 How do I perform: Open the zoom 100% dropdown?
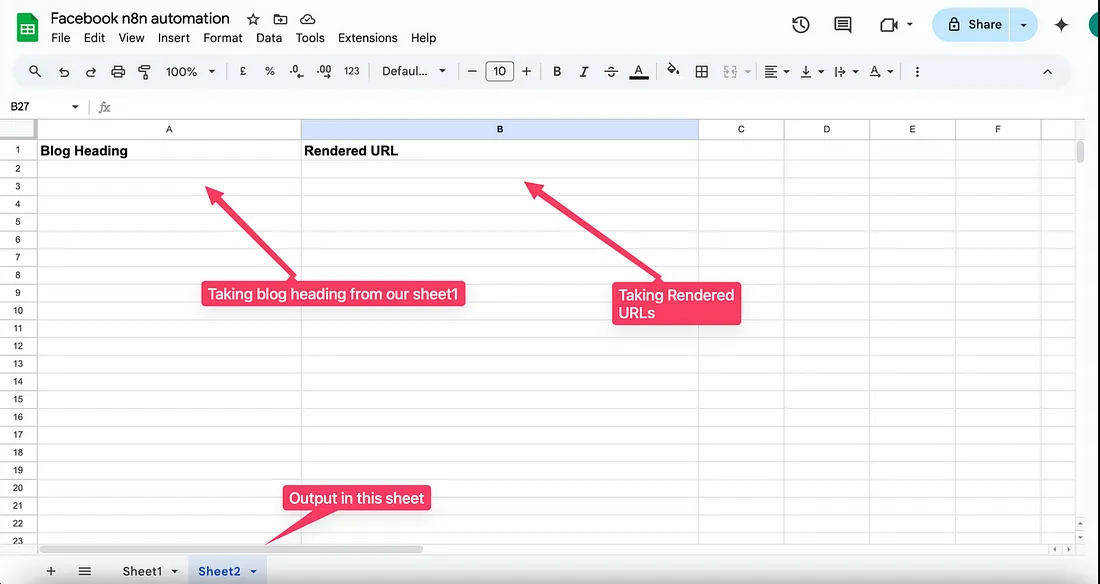(x=190, y=72)
